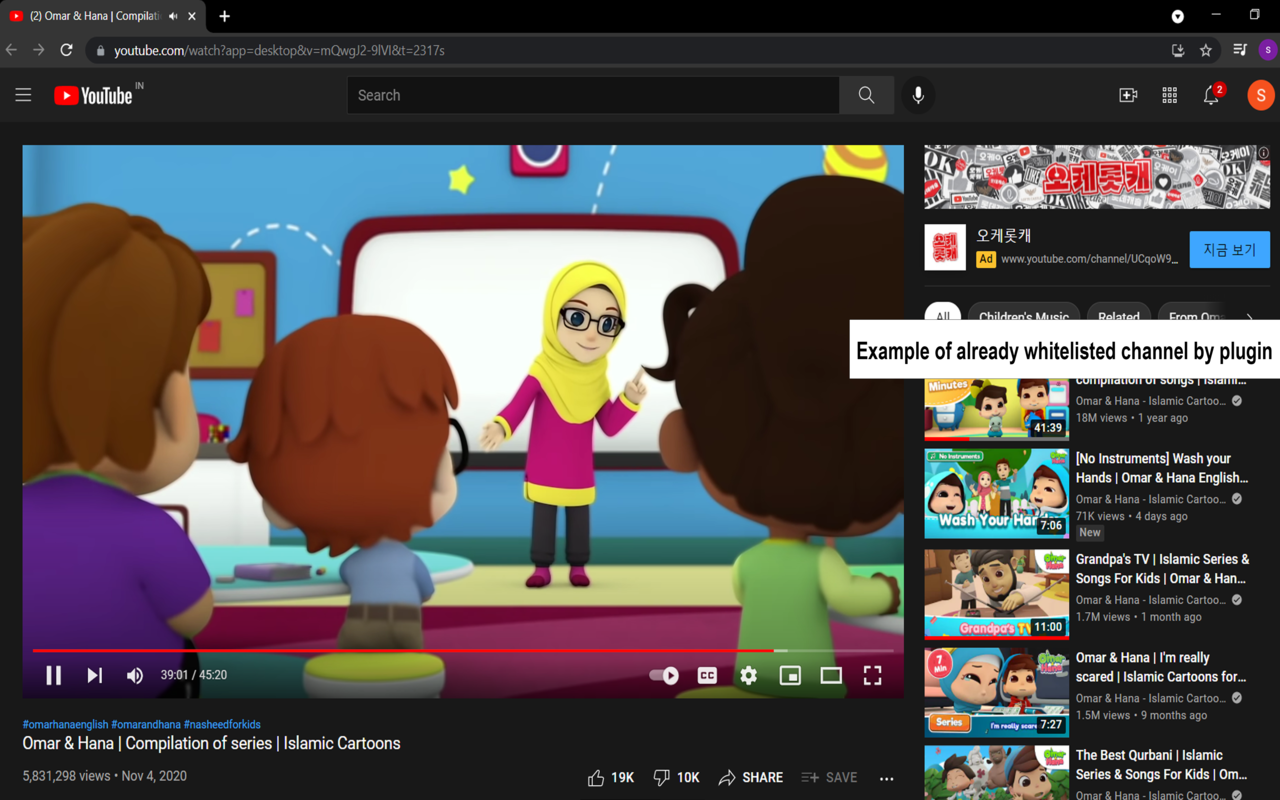
Task: Open the orange S account avatar
Action: [1260, 95]
